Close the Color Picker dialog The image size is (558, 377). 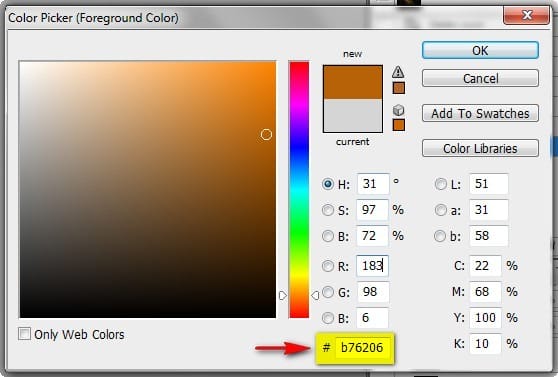click(x=526, y=15)
